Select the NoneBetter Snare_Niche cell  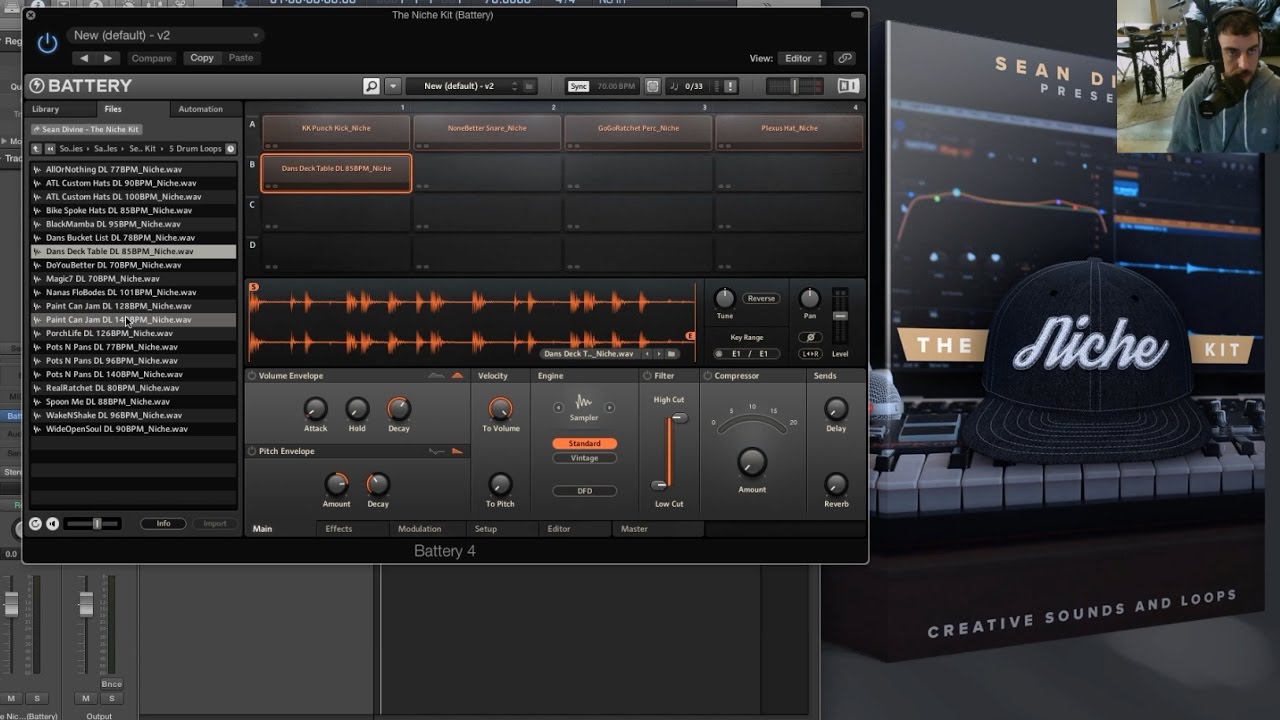(487, 132)
